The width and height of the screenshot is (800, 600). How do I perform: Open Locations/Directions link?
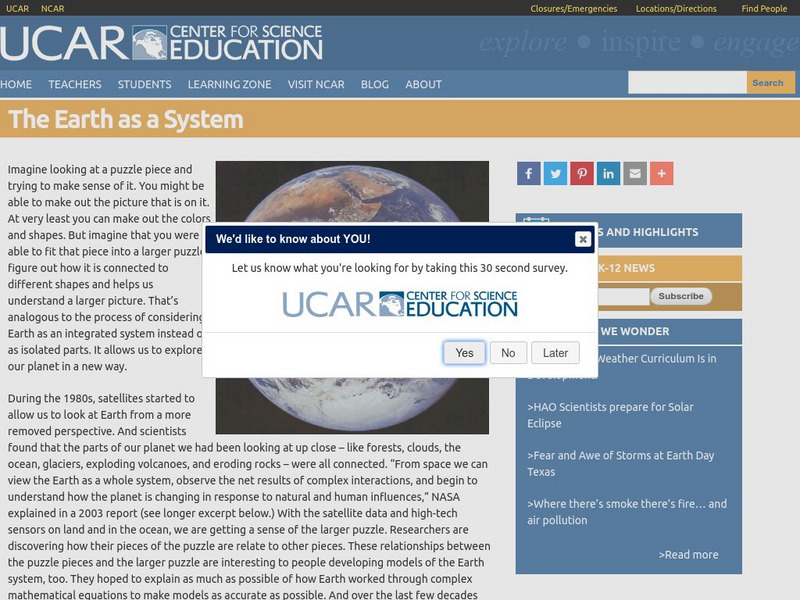point(676,9)
